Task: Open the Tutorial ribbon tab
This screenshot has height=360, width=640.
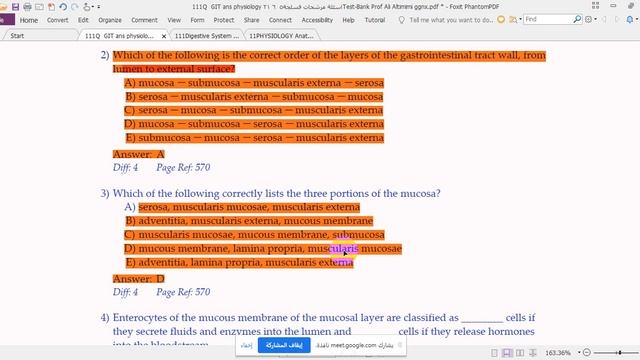Action: coord(375,20)
